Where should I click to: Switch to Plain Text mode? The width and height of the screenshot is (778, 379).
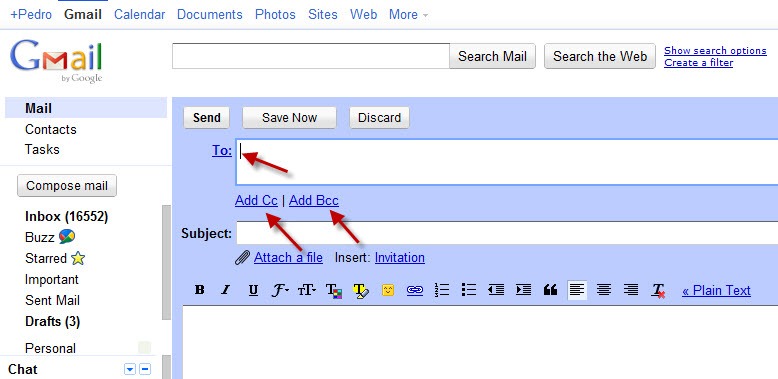pyautogui.click(x=716, y=290)
